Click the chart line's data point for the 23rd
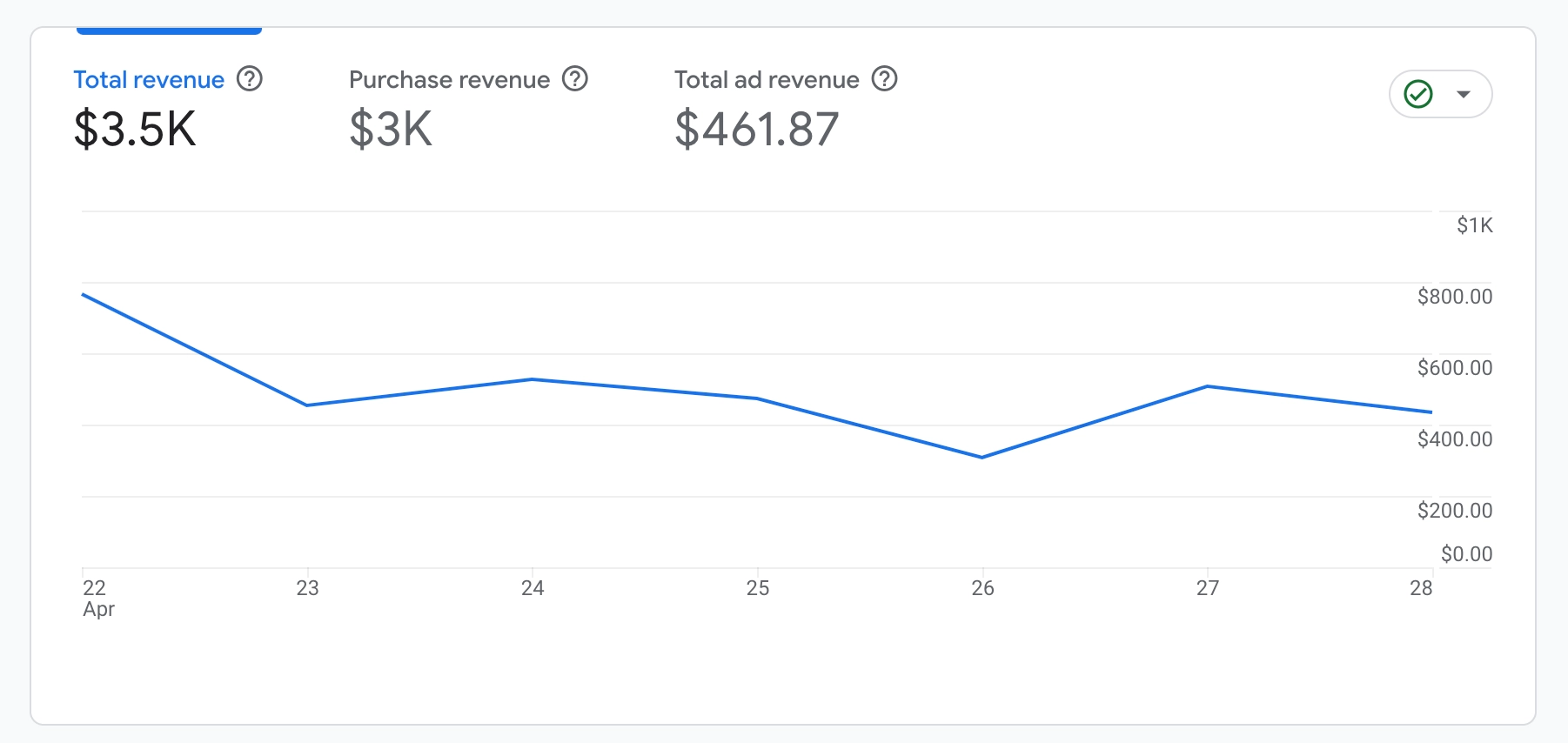This screenshot has width=1568, height=743. tap(307, 405)
